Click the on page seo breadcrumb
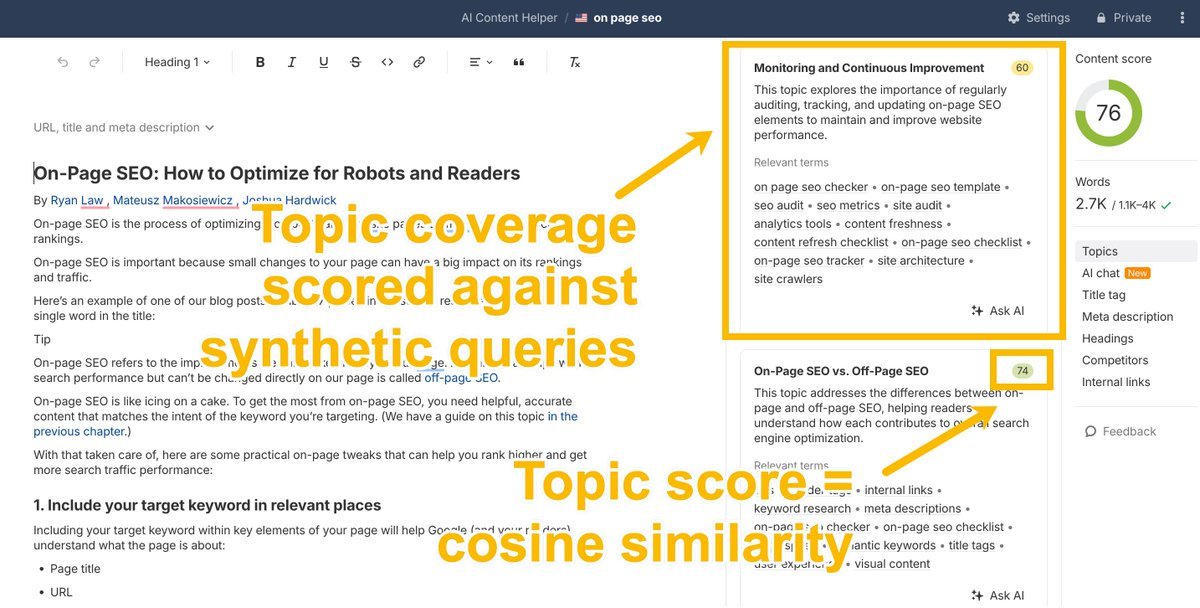This screenshot has width=1200, height=608. pos(618,18)
